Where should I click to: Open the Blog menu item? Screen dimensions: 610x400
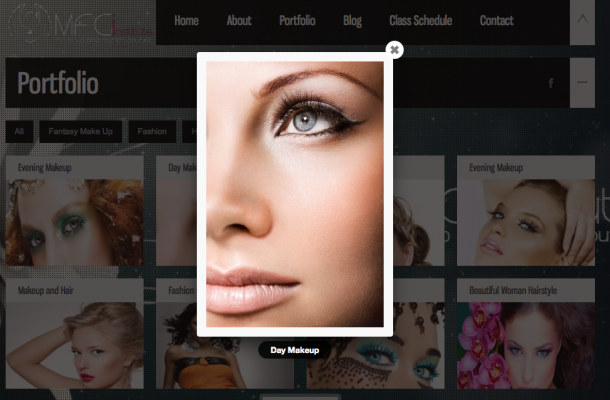[x=352, y=20]
